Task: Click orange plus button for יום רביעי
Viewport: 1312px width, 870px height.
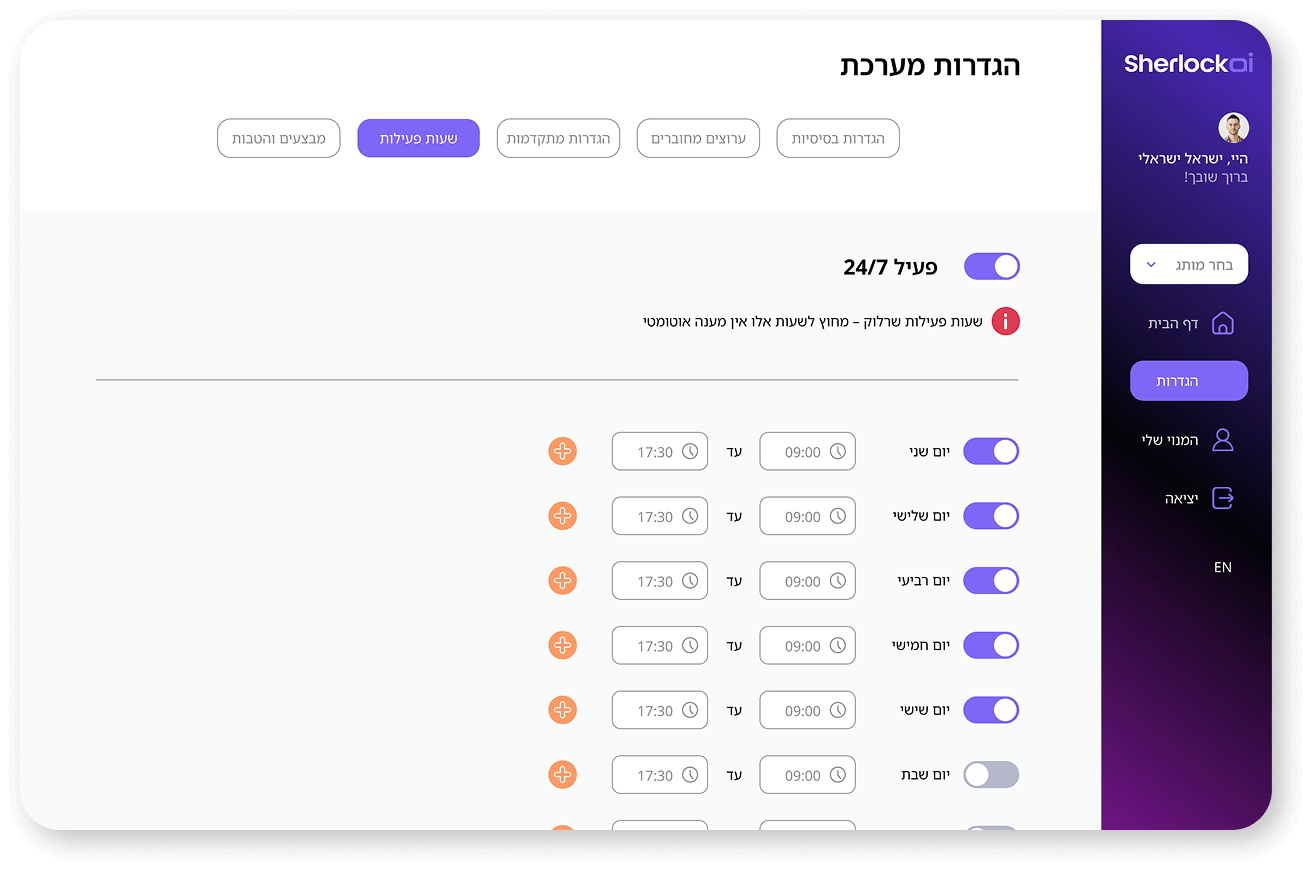Action: pos(563,581)
